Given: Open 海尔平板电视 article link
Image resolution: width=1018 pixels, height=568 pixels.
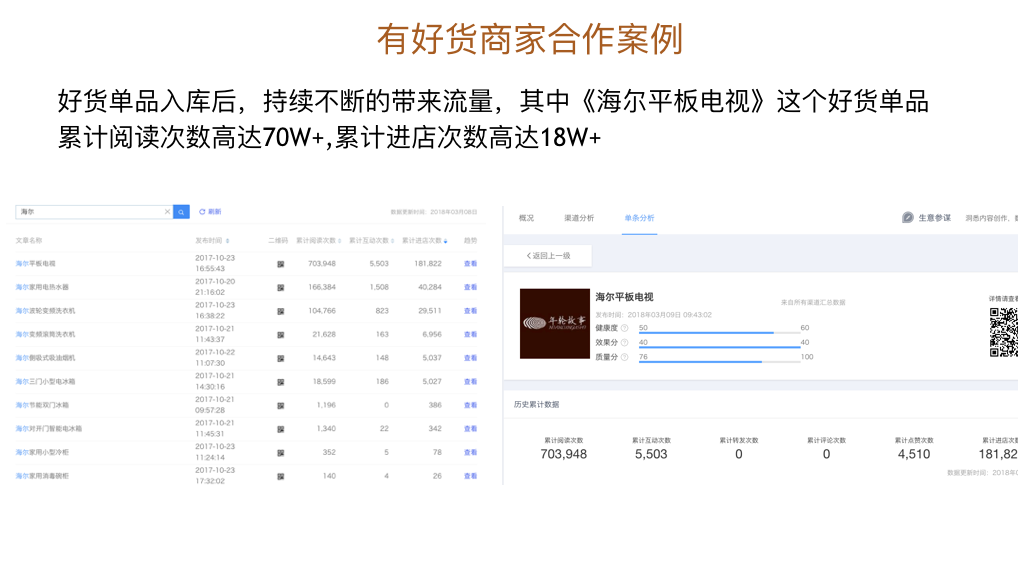Looking at the screenshot, I should click(36, 264).
